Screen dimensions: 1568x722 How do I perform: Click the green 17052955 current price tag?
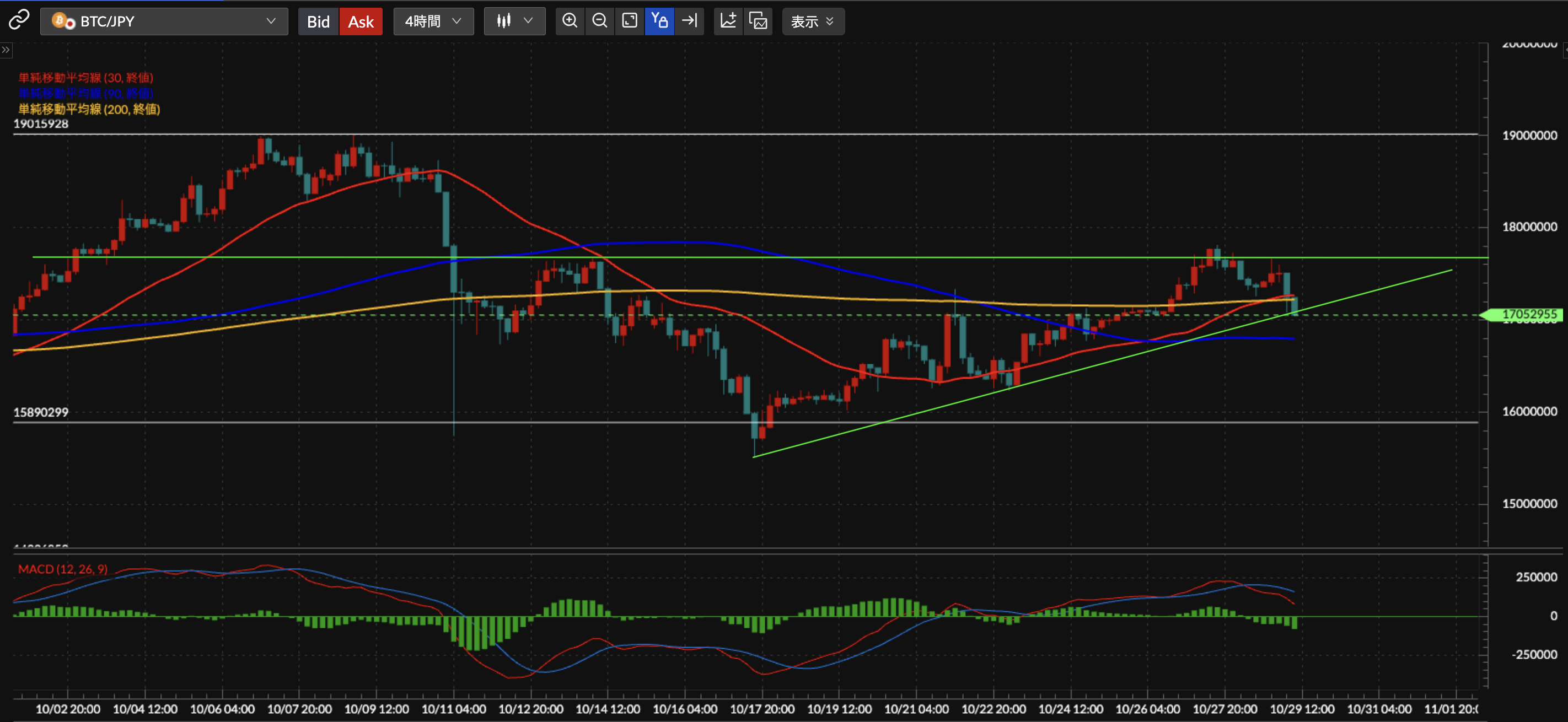[1528, 315]
